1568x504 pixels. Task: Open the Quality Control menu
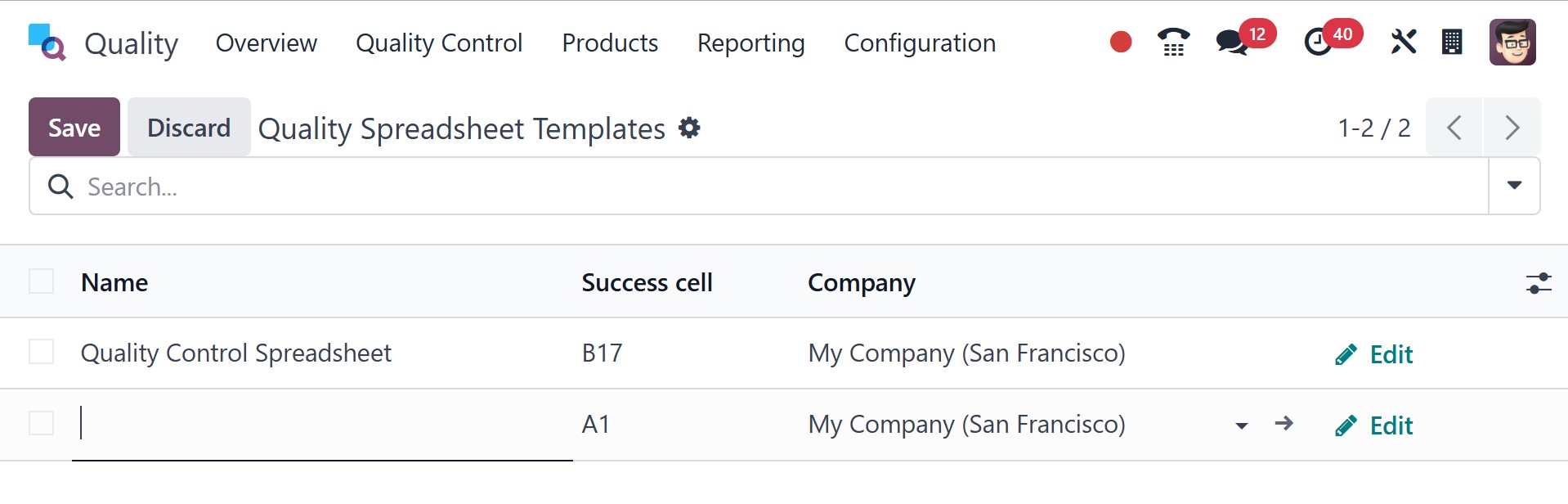(x=439, y=43)
